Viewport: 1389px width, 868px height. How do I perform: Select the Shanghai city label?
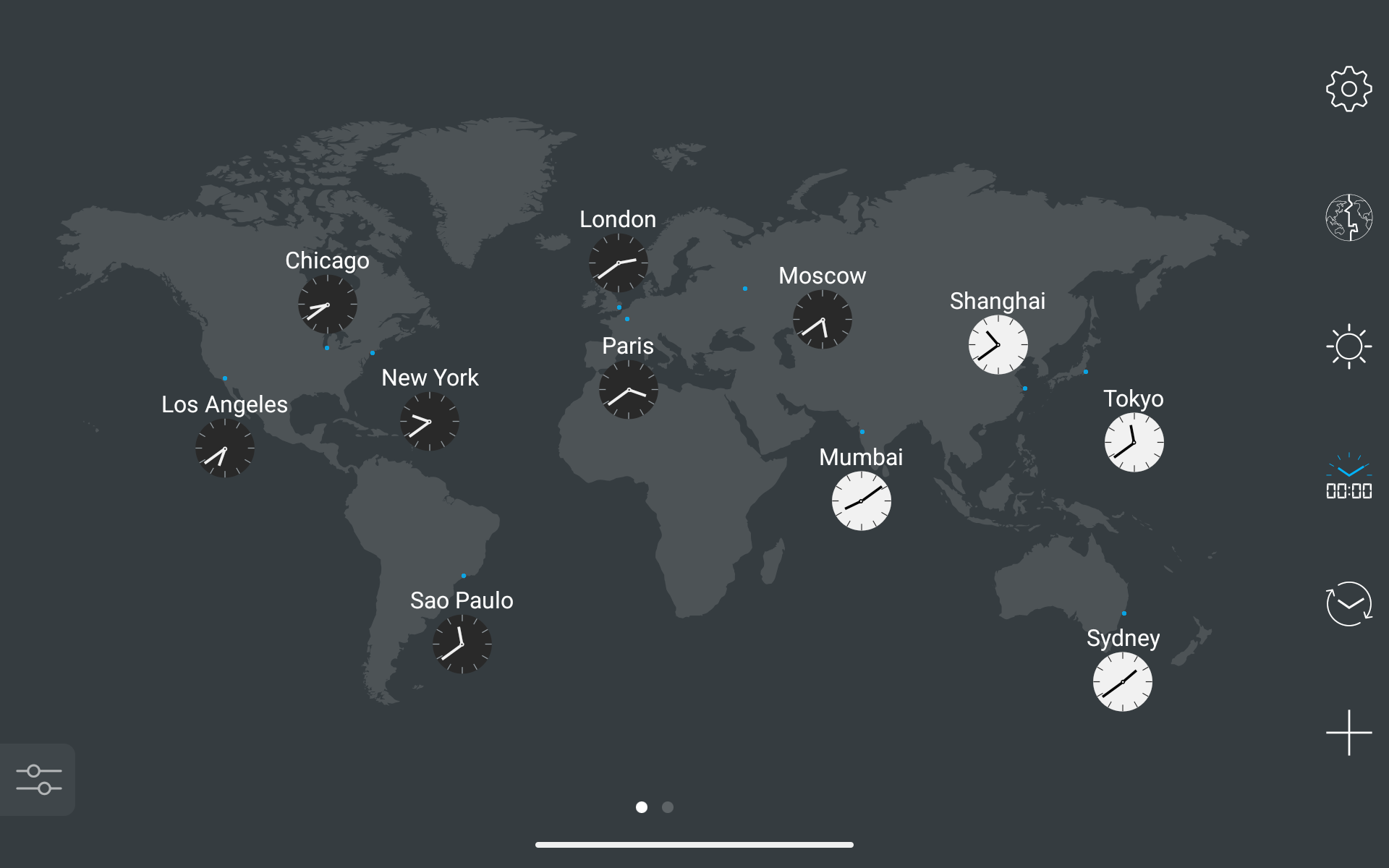[x=998, y=301]
